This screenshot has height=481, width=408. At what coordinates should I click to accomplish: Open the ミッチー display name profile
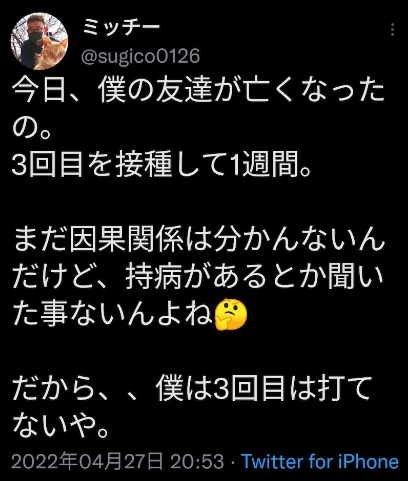coord(122,28)
